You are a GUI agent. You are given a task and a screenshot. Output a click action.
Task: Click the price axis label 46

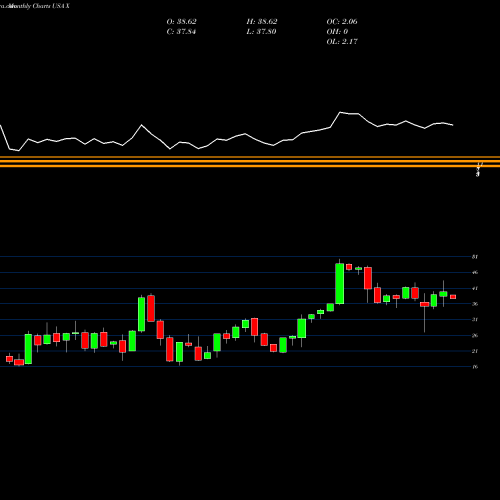click(475, 272)
